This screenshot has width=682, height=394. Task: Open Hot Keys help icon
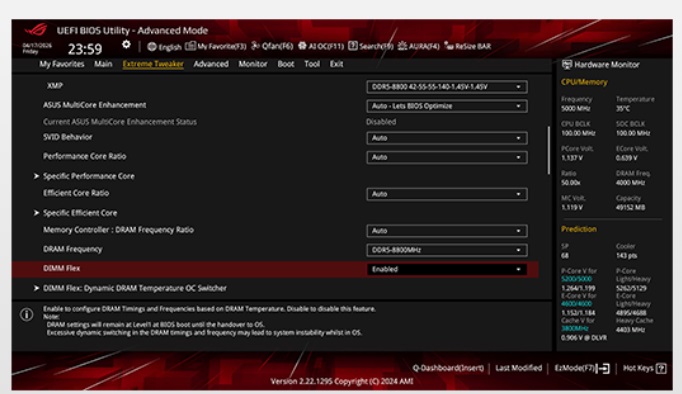point(661,368)
